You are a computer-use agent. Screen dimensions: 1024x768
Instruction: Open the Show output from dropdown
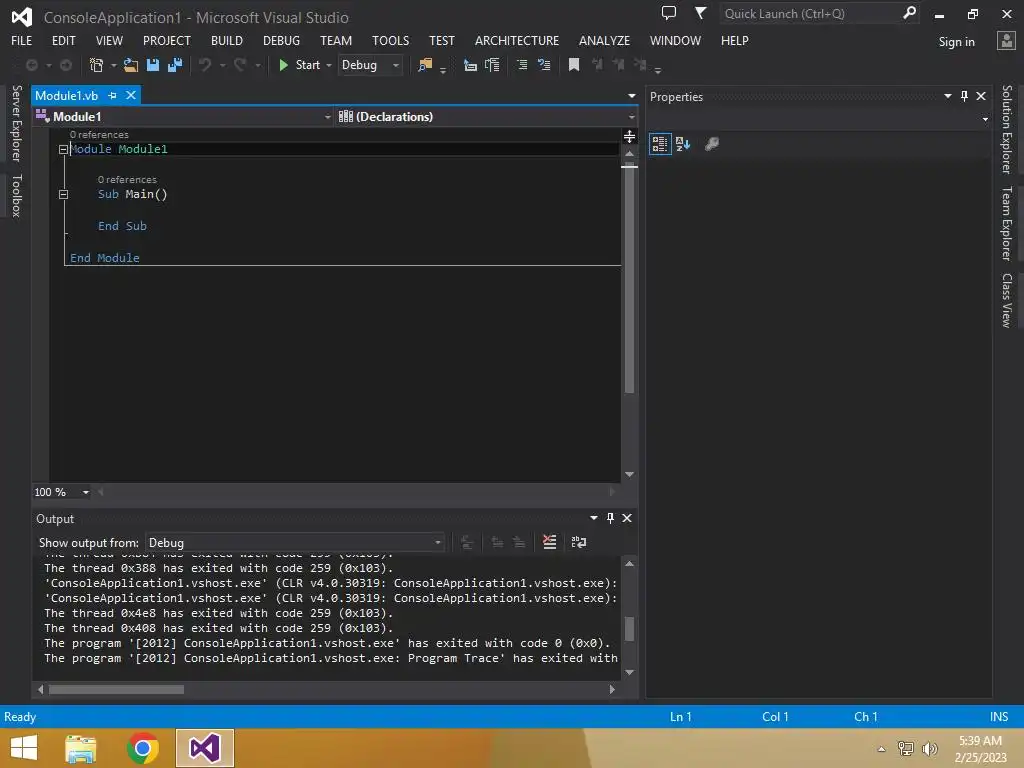pos(295,543)
